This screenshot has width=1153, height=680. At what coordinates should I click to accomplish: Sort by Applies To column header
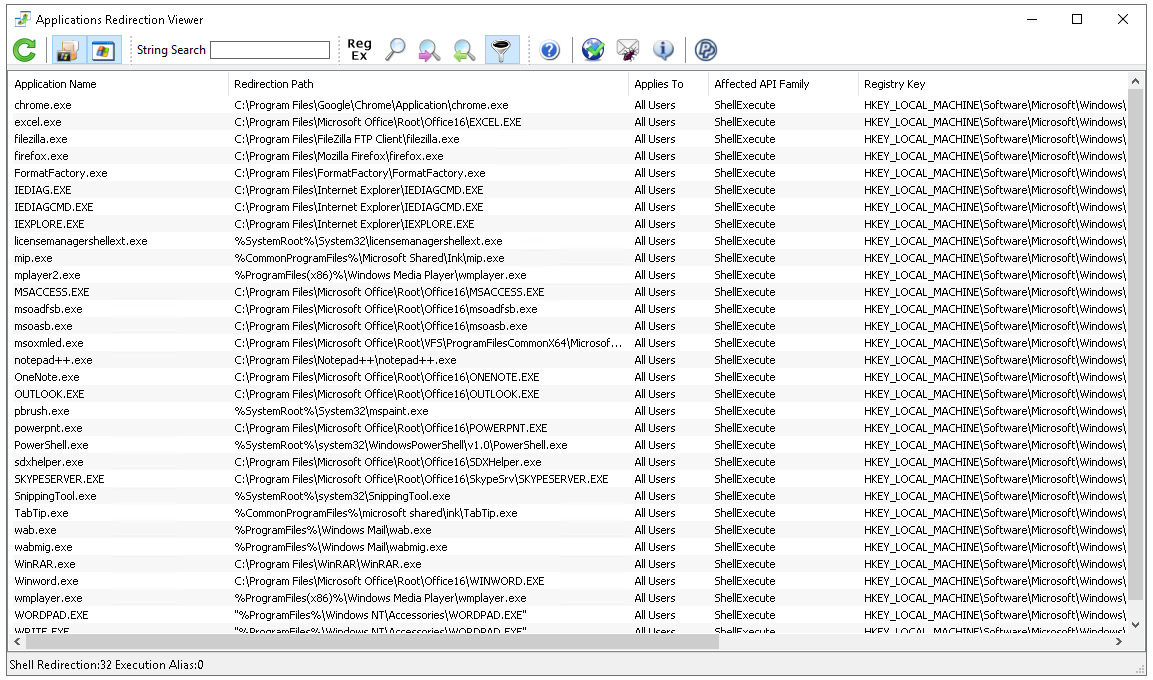click(668, 84)
